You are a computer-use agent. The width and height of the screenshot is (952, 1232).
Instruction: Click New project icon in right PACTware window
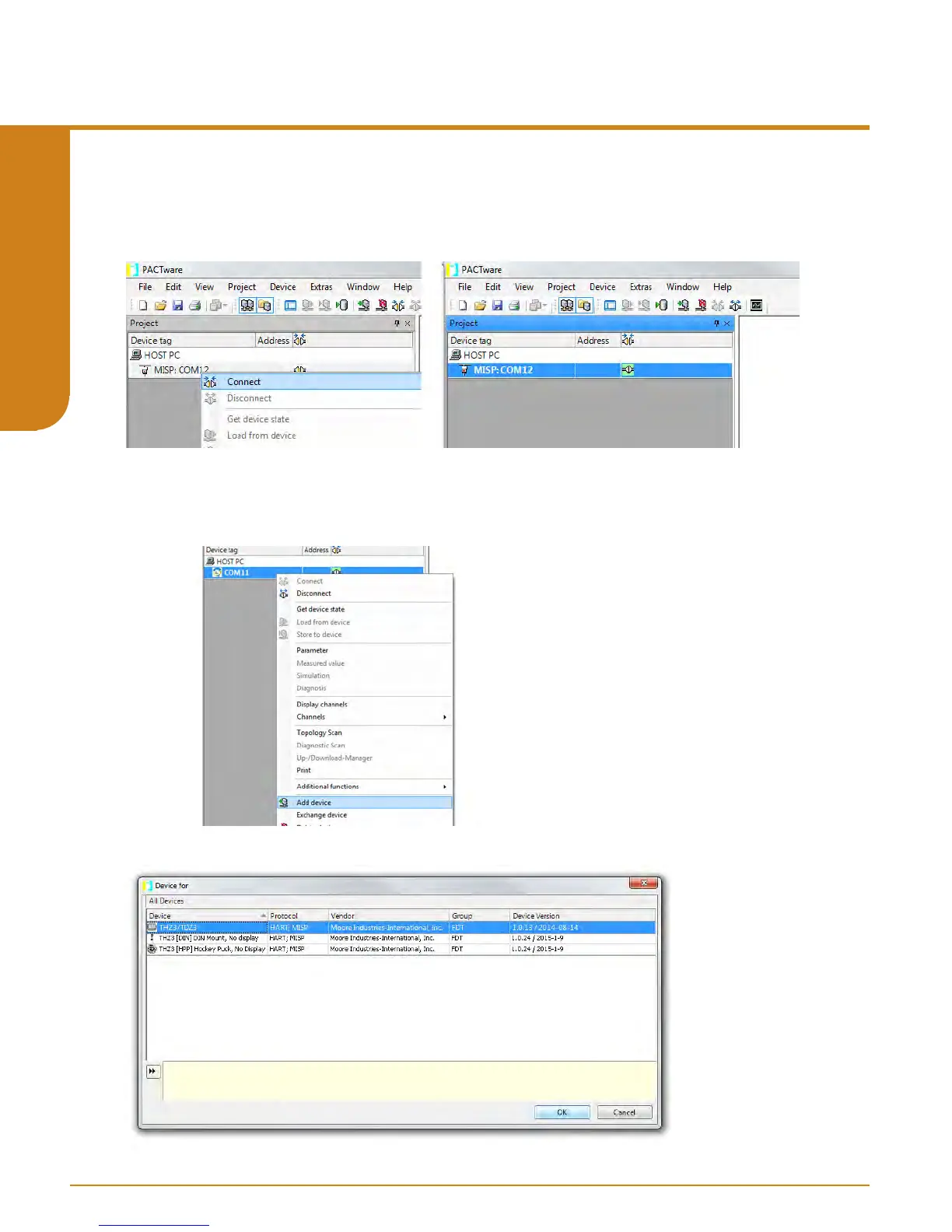point(463,306)
